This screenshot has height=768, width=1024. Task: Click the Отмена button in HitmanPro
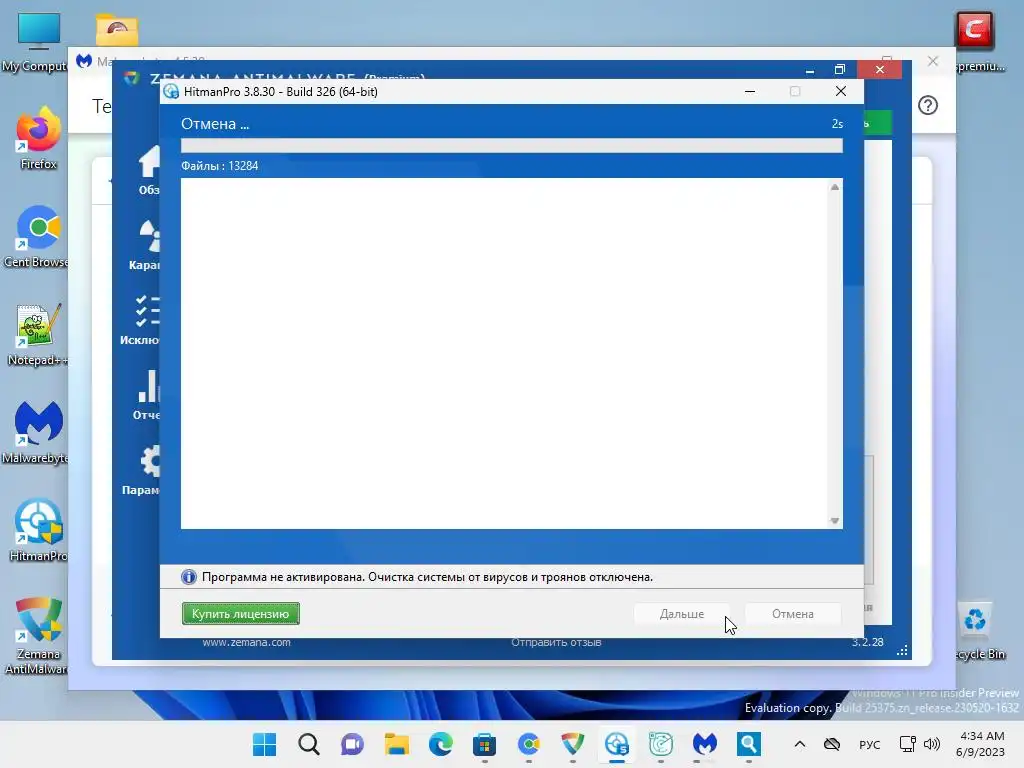792,614
